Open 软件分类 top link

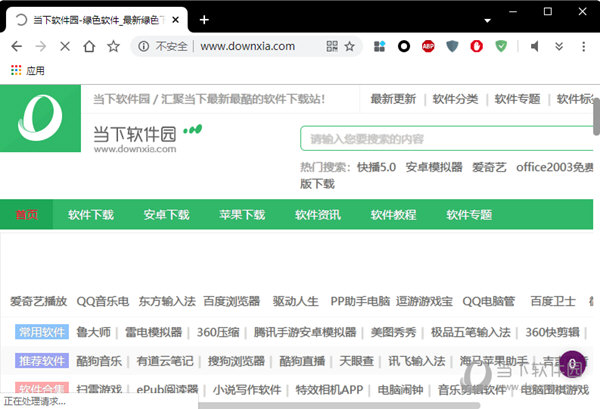tap(455, 99)
